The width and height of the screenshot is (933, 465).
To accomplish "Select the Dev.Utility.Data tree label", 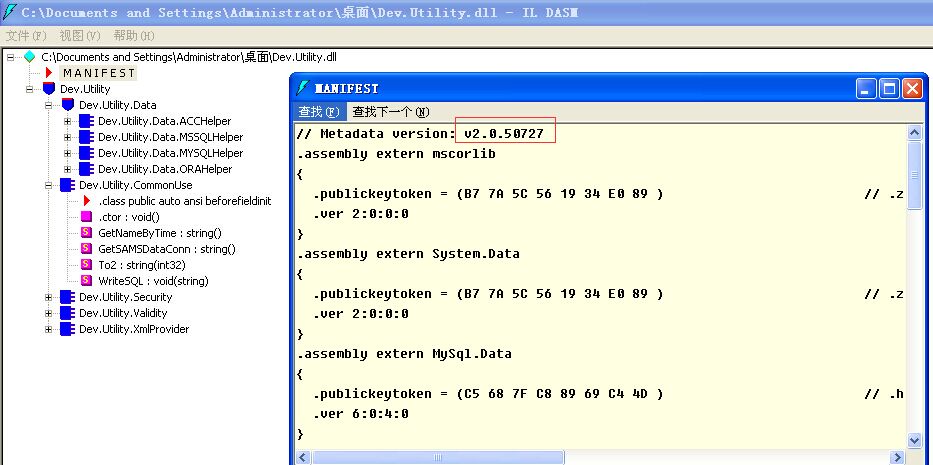I will tap(118, 105).
